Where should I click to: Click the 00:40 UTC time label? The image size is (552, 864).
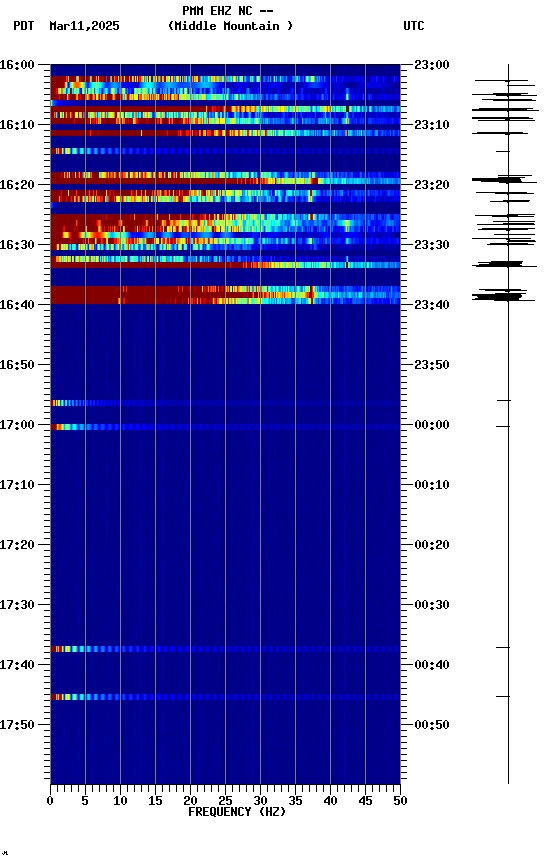432,665
